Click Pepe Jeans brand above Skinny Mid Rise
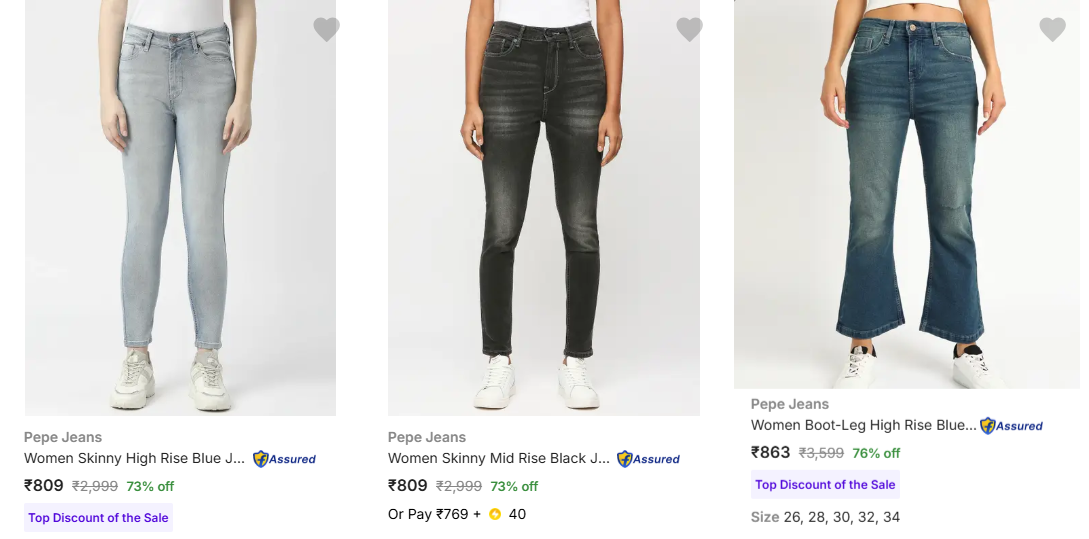This screenshot has width=1089, height=539. (x=427, y=437)
